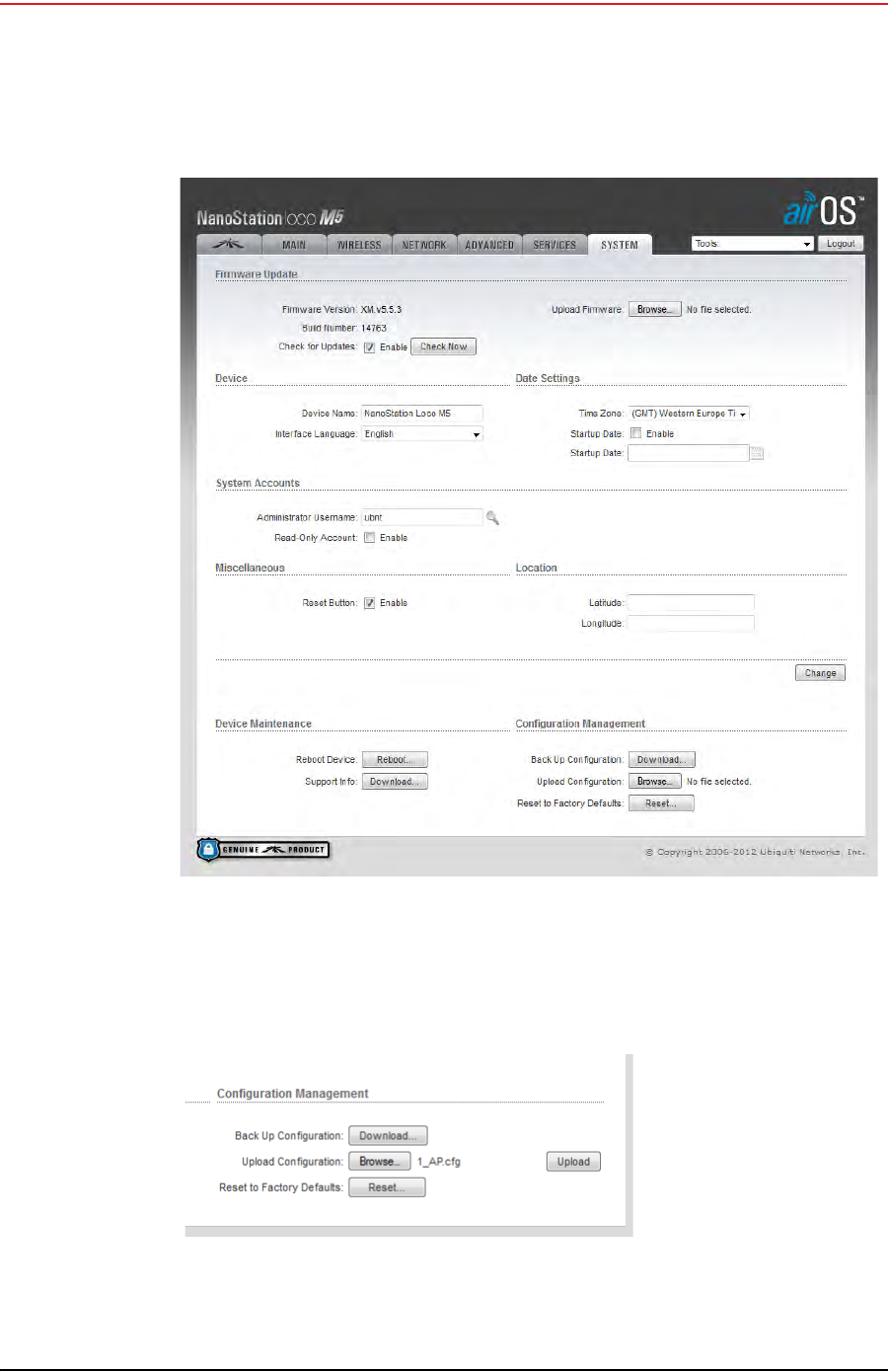Click the Reboot device button
888x1372 pixels.
(x=395, y=760)
